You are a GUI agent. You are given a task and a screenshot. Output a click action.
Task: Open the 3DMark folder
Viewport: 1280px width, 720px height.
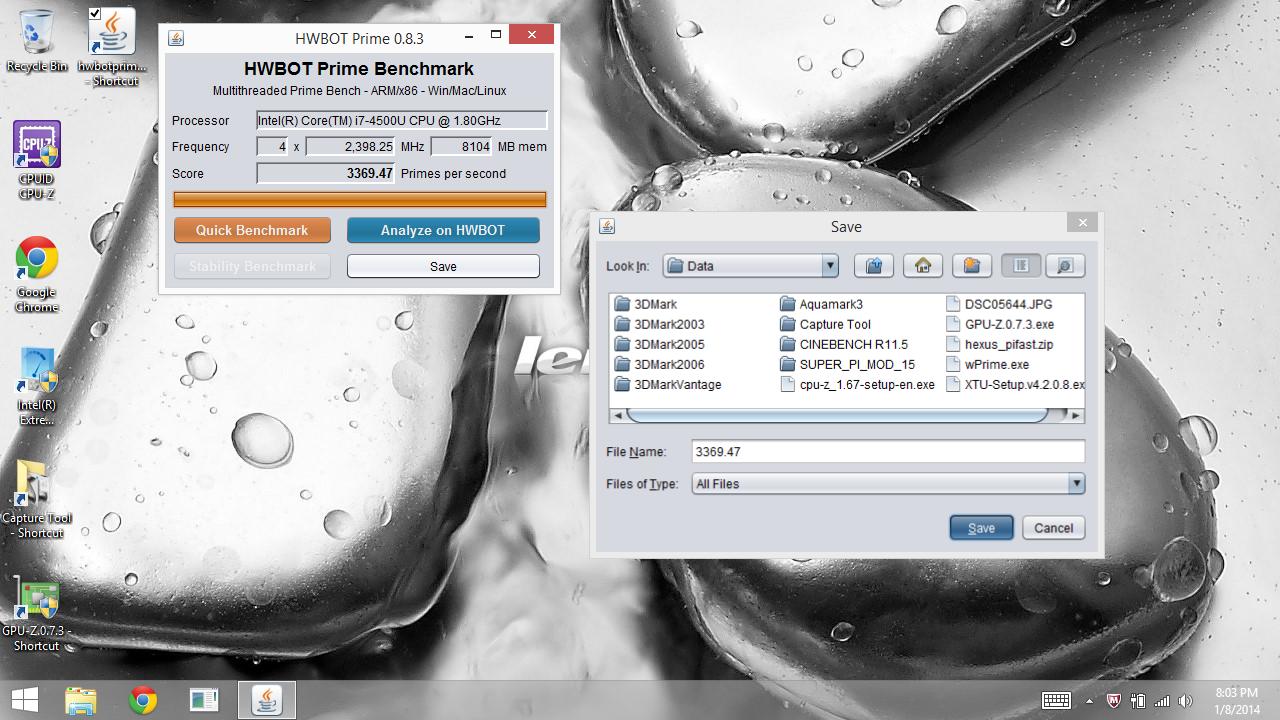(x=646, y=304)
